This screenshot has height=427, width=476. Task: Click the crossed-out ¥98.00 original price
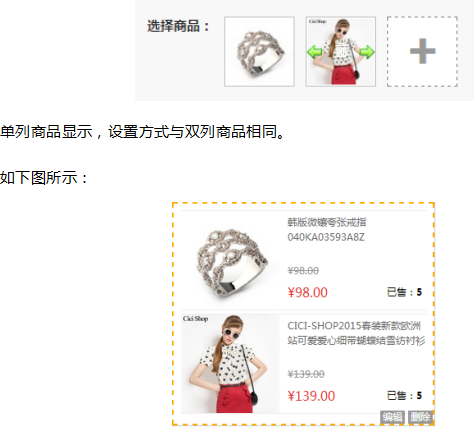tap(303, 270)
